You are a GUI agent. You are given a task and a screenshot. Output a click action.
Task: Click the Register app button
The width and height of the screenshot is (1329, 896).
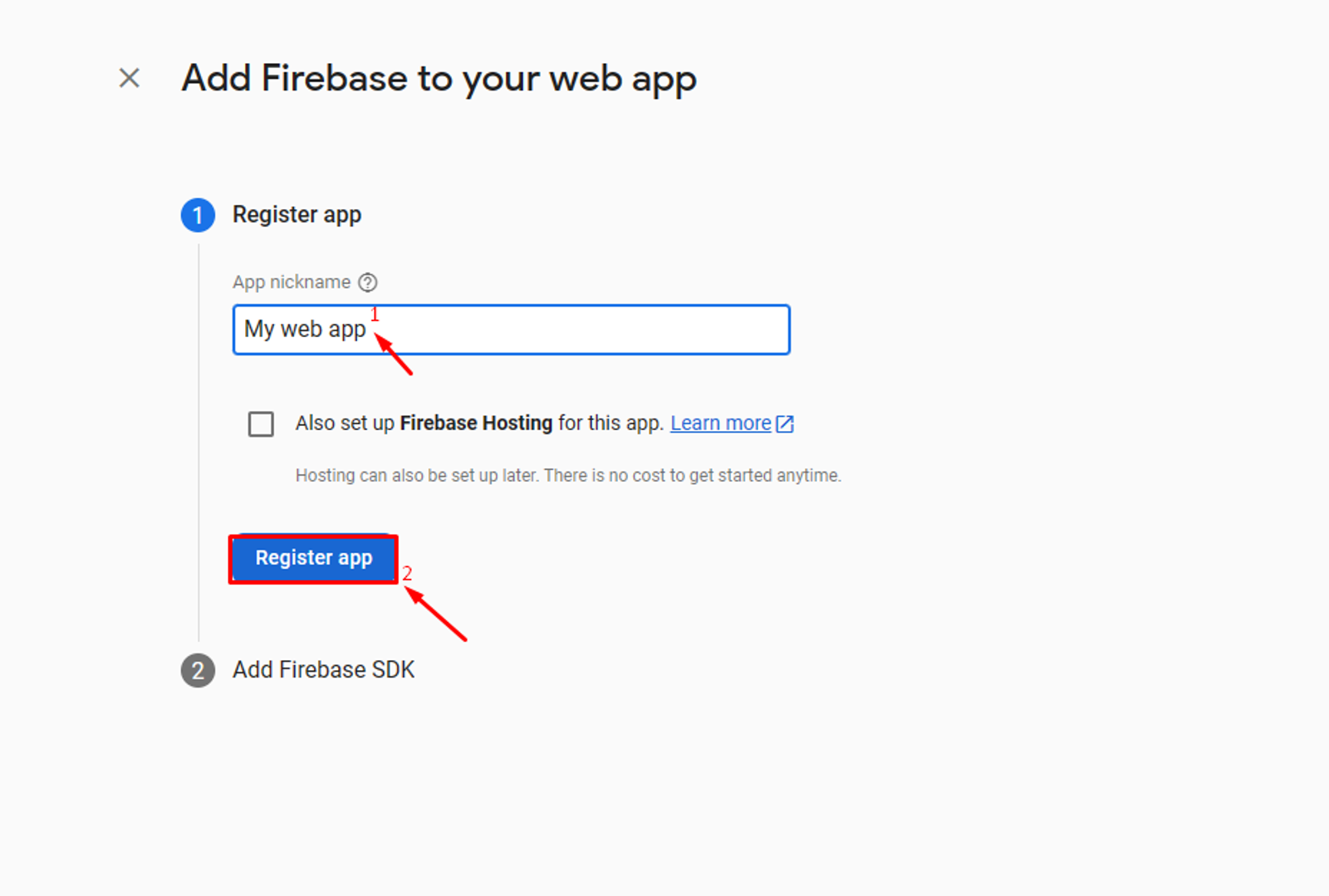[313, 558]
